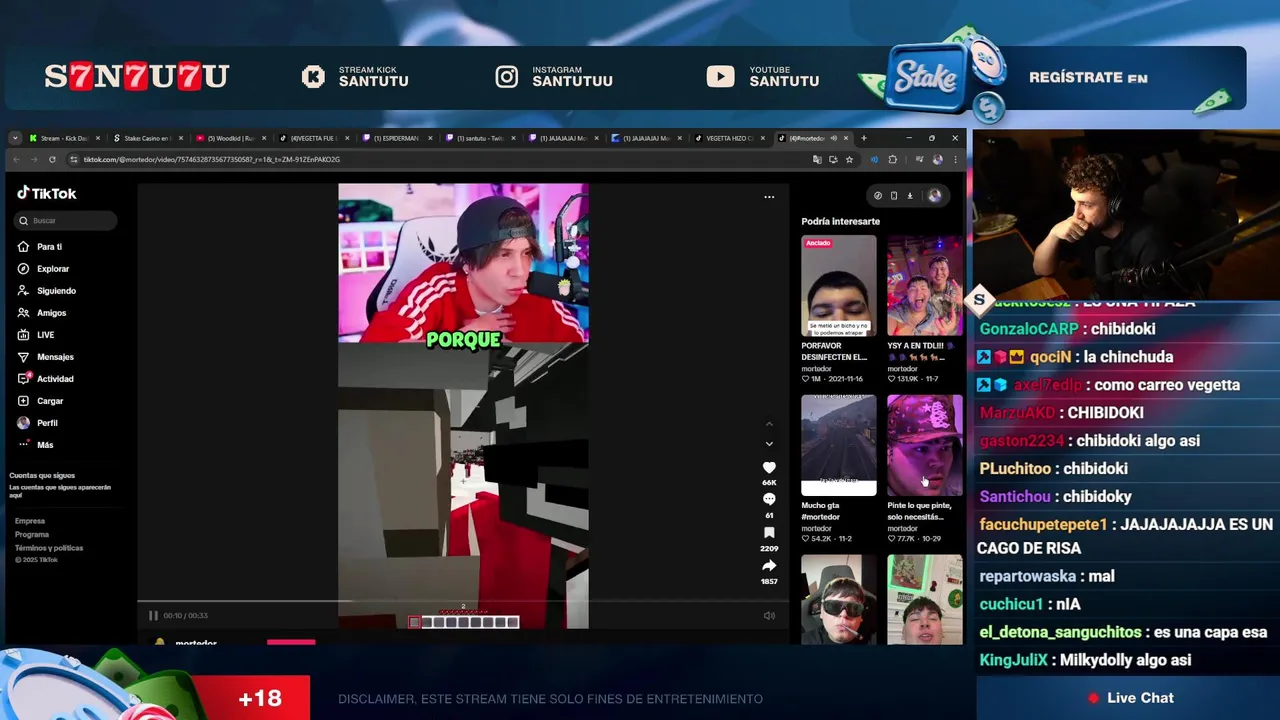Go to next video with down chevron
1280x720 pixels.
click(769, 443)
